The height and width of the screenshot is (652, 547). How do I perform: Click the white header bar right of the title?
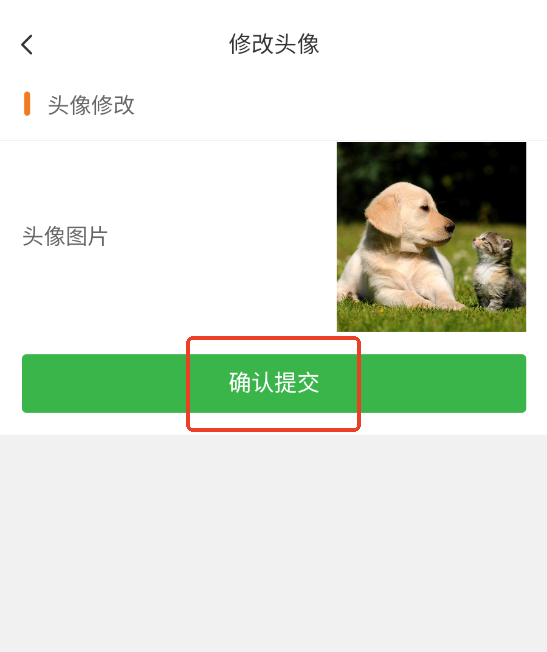point(433,44)
